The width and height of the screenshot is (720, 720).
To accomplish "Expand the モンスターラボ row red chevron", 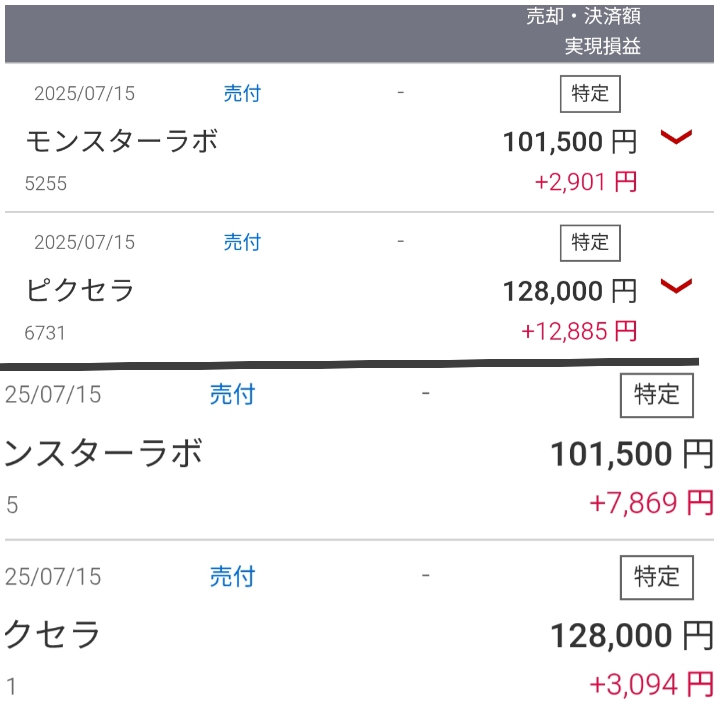I will click(x=676, y=138).
